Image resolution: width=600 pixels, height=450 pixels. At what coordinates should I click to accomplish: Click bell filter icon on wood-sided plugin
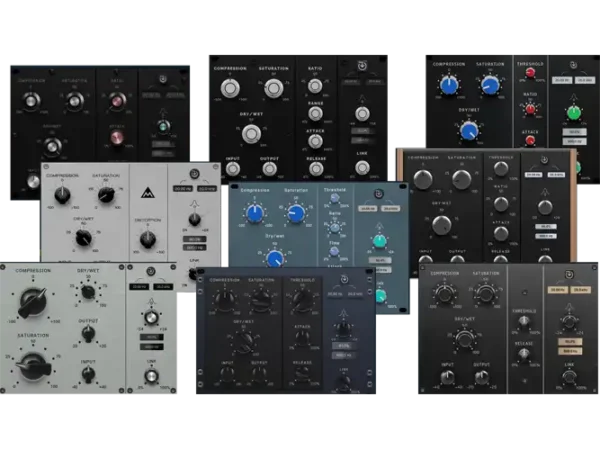(x=545, y=192)
